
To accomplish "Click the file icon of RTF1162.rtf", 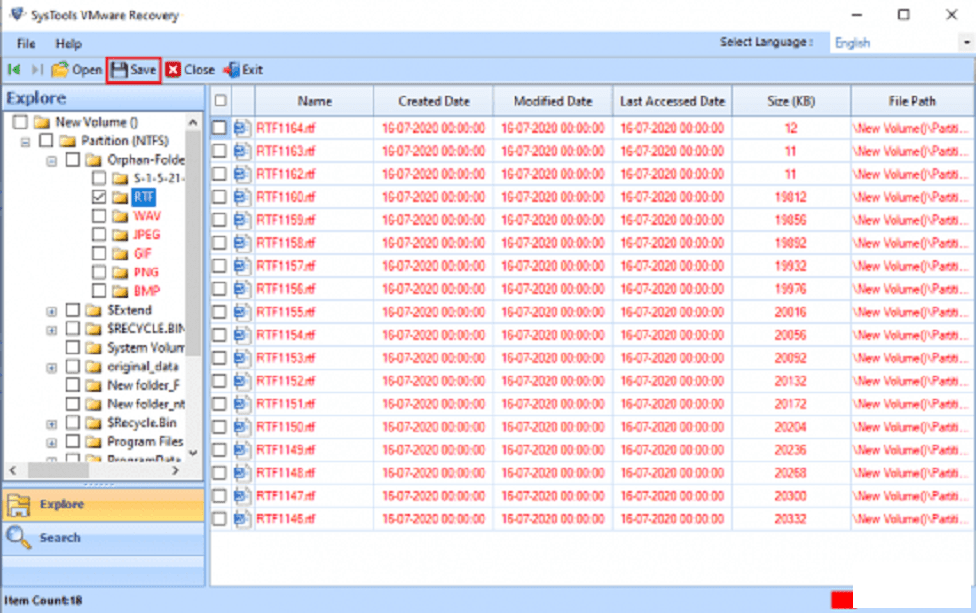I will pos(242,174).
